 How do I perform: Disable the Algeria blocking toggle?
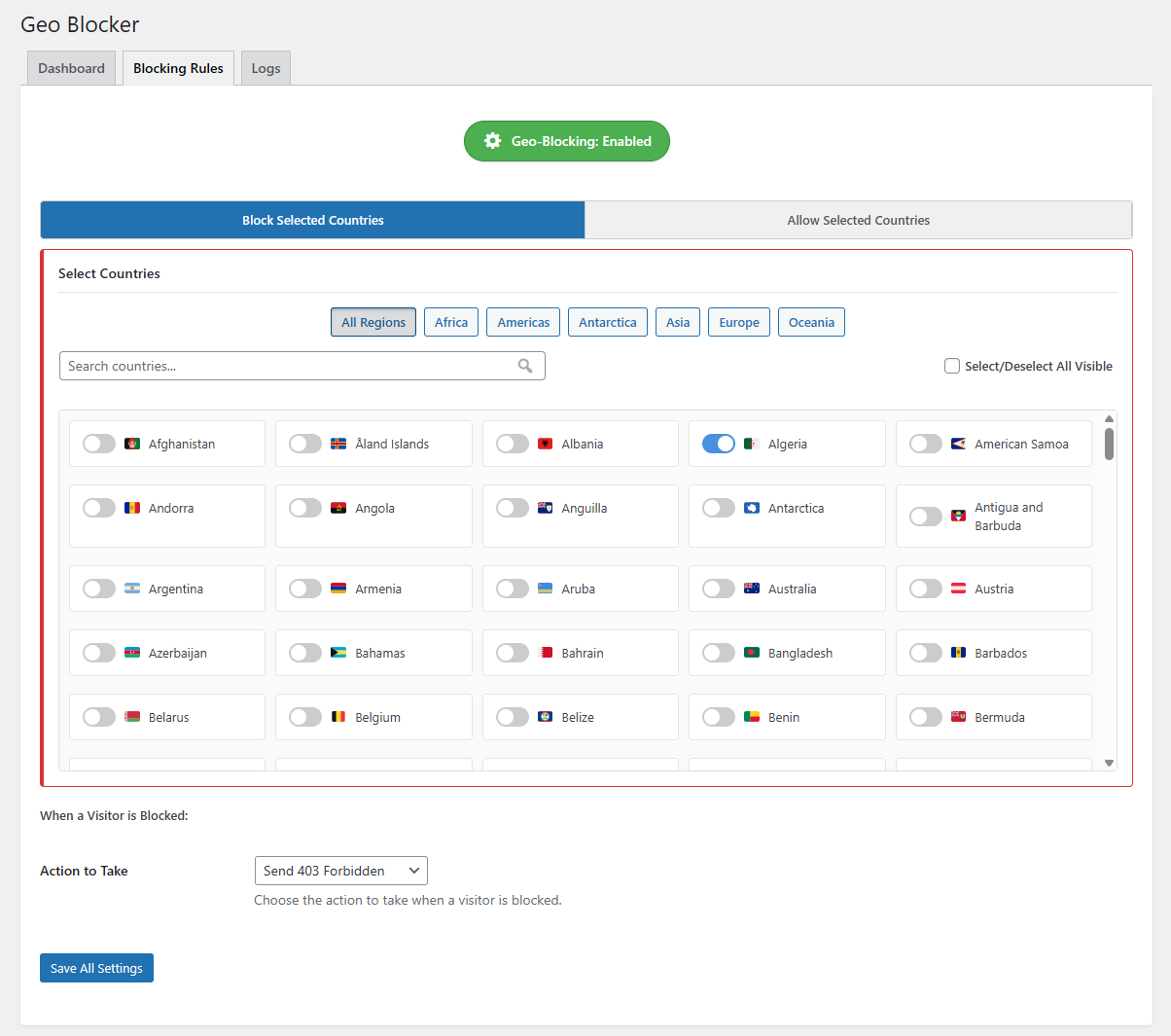(719, 444)
